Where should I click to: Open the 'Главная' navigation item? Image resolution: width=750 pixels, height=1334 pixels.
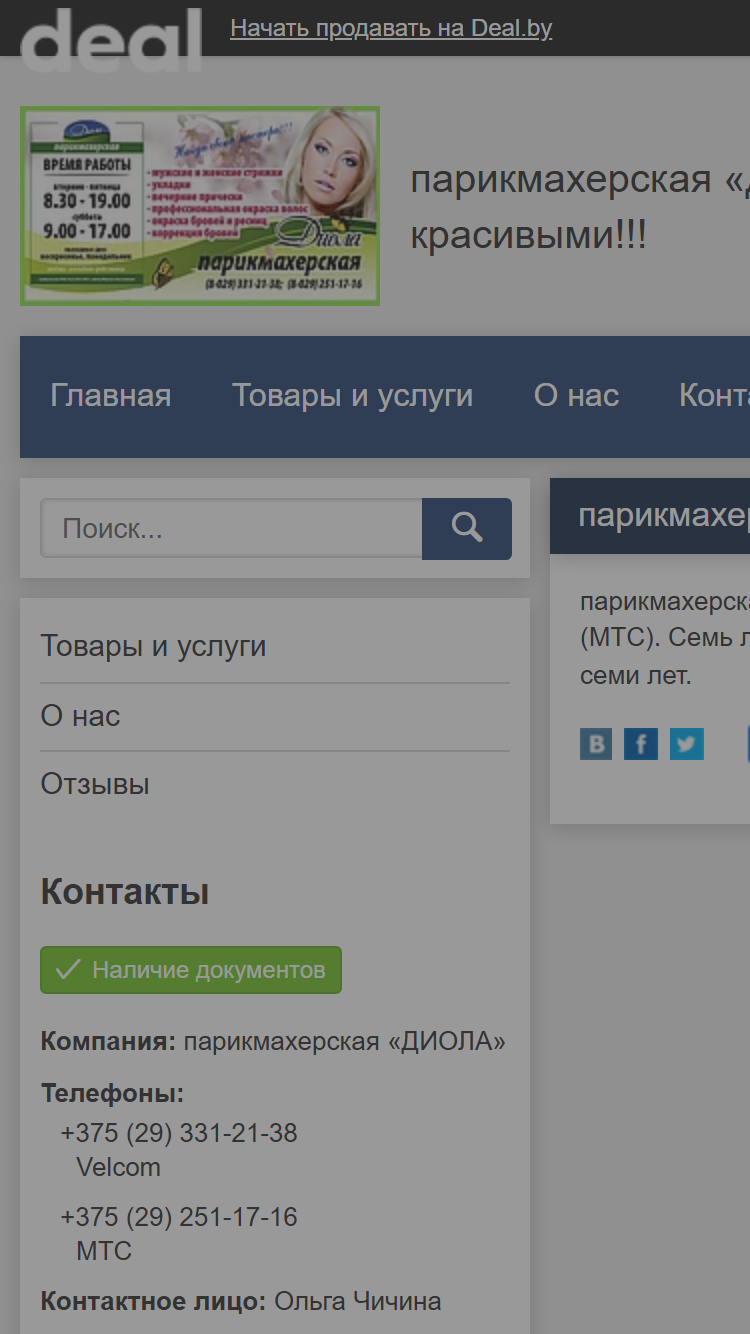coord(111,396)
